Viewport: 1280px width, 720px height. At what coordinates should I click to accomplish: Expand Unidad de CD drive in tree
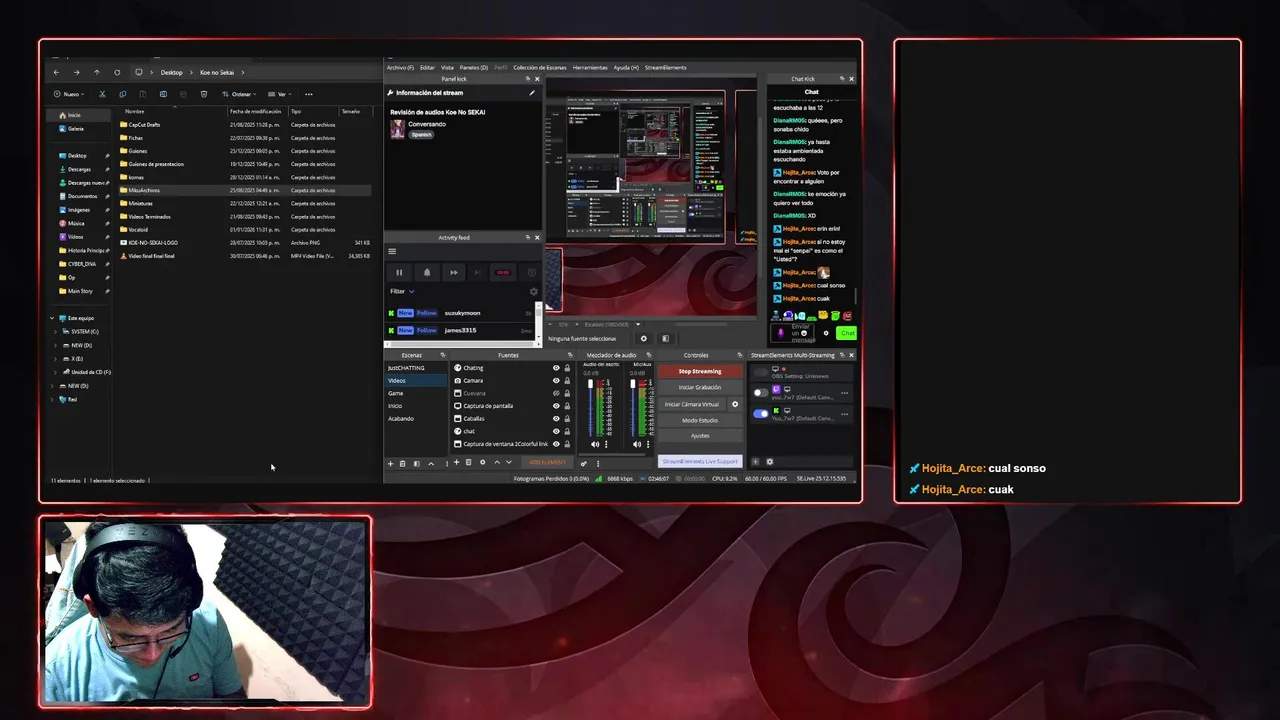point(55,372)
